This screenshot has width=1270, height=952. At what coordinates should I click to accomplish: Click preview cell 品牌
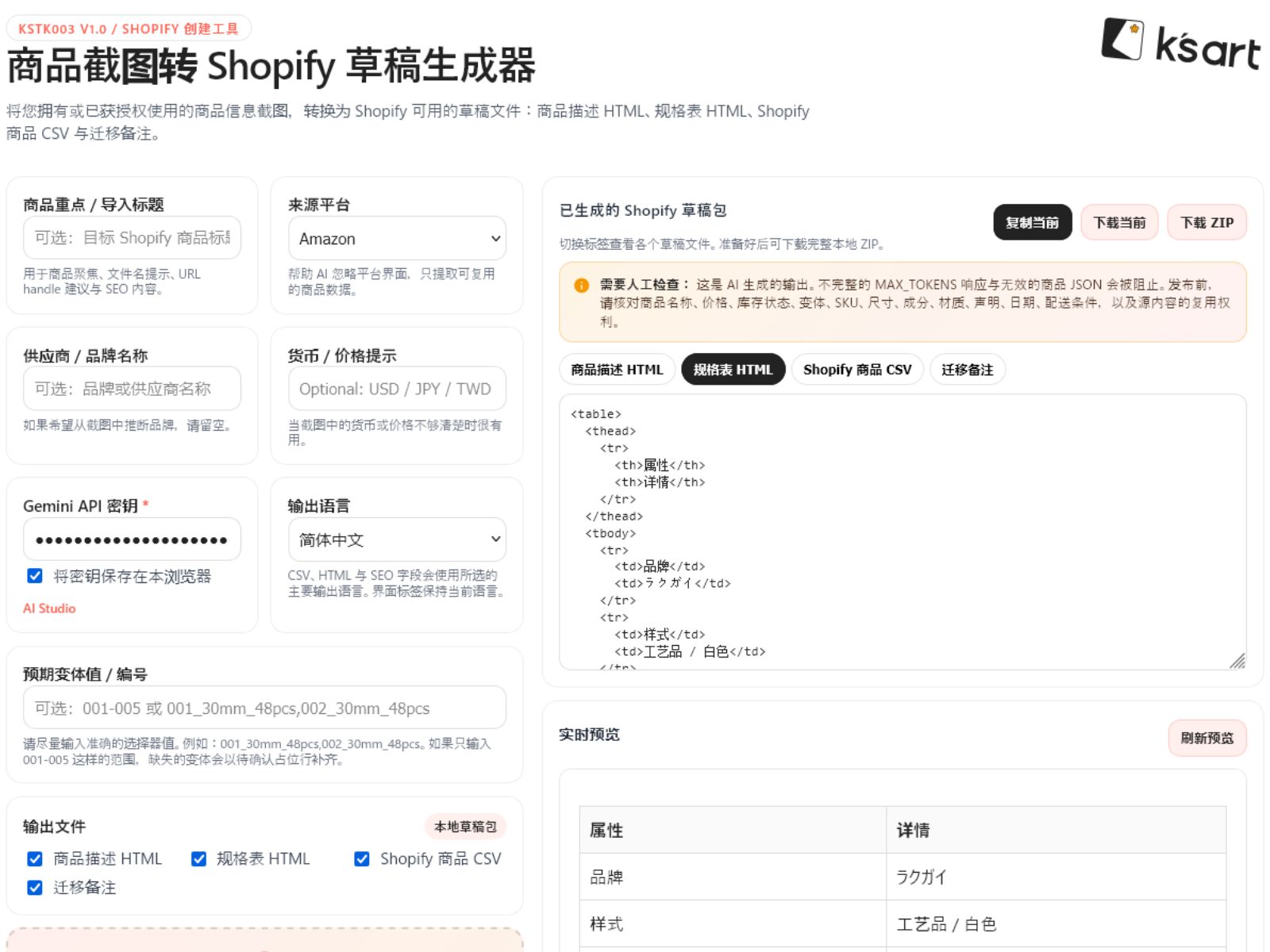tap(733, 877)
